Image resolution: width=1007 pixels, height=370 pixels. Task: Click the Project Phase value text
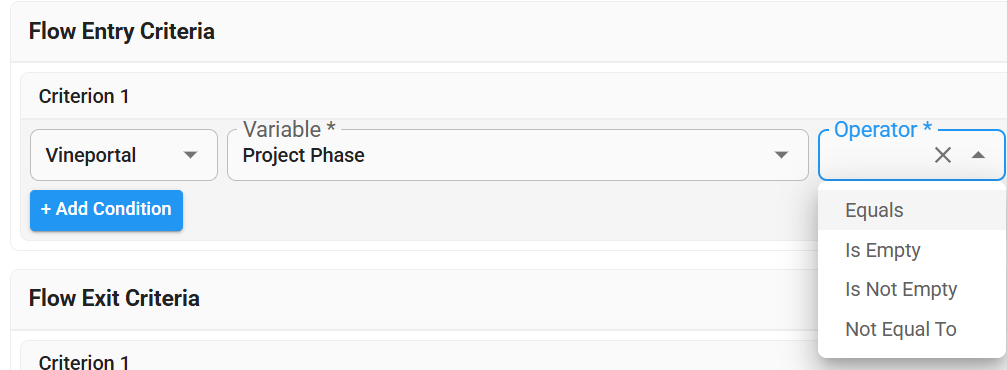[304, 155]
